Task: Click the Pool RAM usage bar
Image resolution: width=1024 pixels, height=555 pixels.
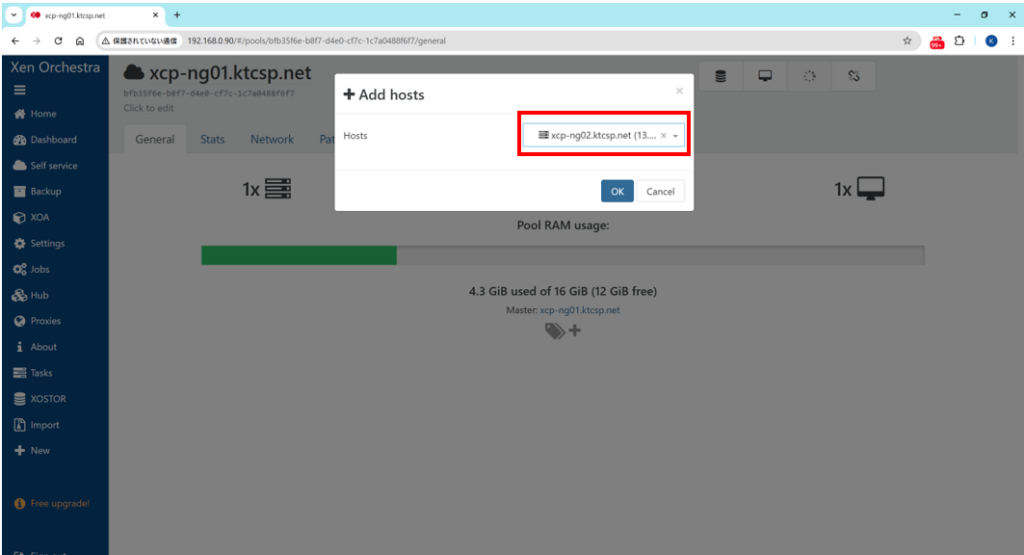Action: point(562,256)
